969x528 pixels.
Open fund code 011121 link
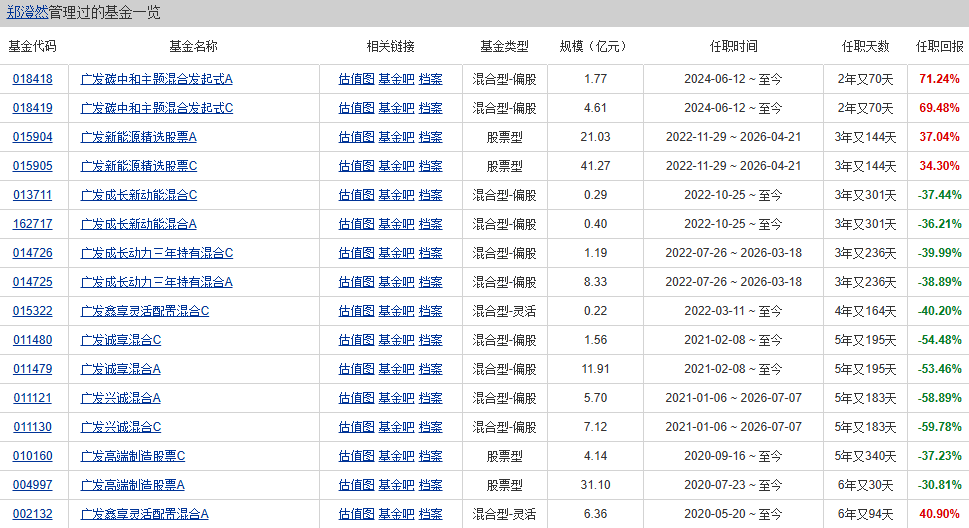tap(33, 399)
